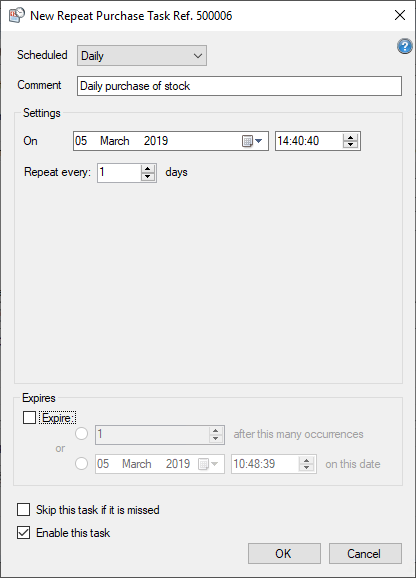The height and width of the screenshot is (578, 416).
Task: Enable the Expire checkbox
Action: (29, 418)
